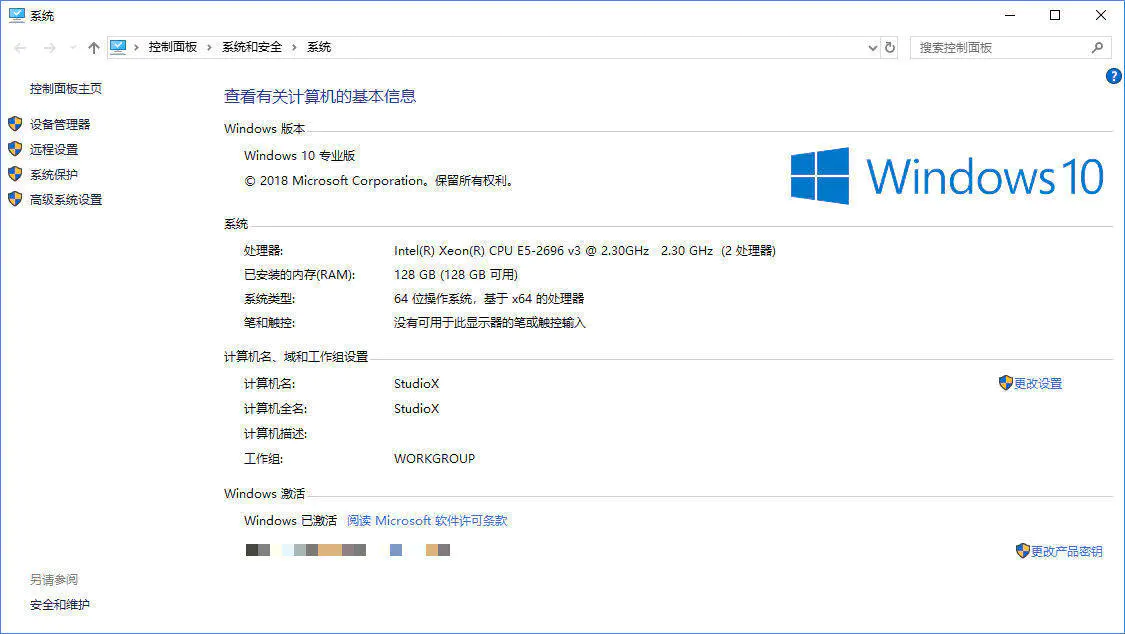This screenshot has width=1125, height=634.
Task: Click the forward navigation arrow
Action: click(48, 47)
